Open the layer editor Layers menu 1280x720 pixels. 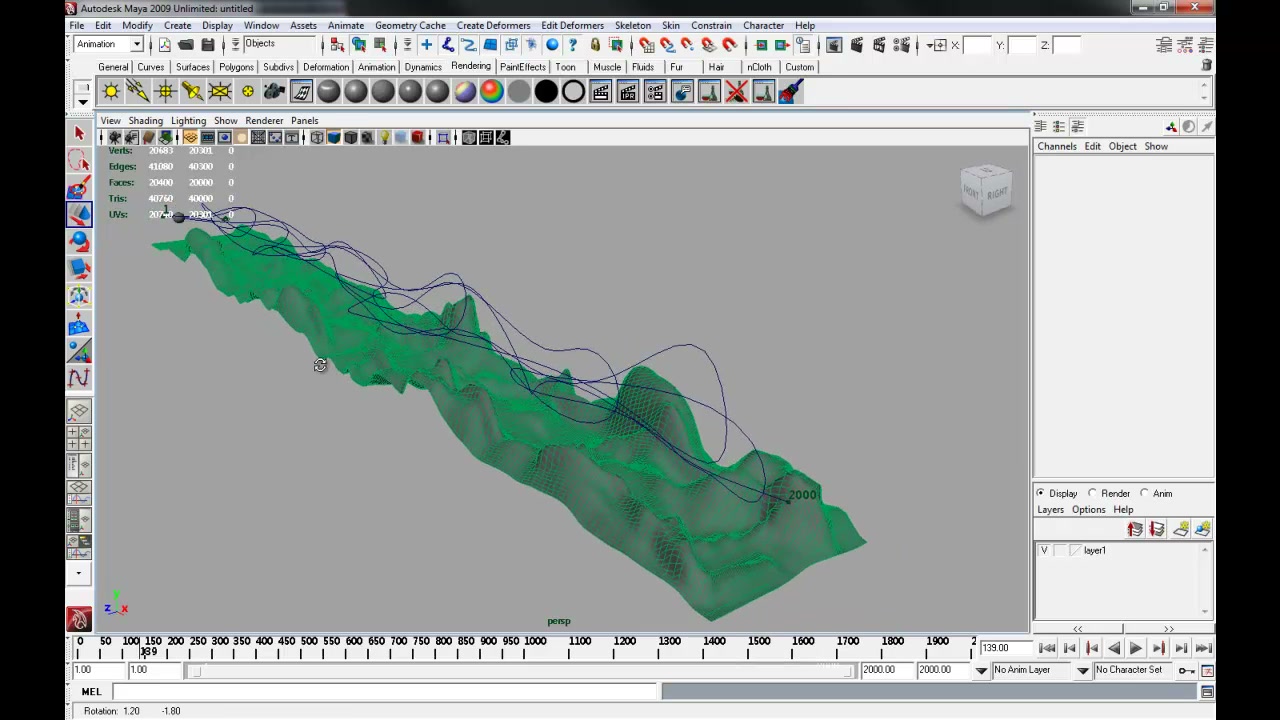coord(1050,509)
